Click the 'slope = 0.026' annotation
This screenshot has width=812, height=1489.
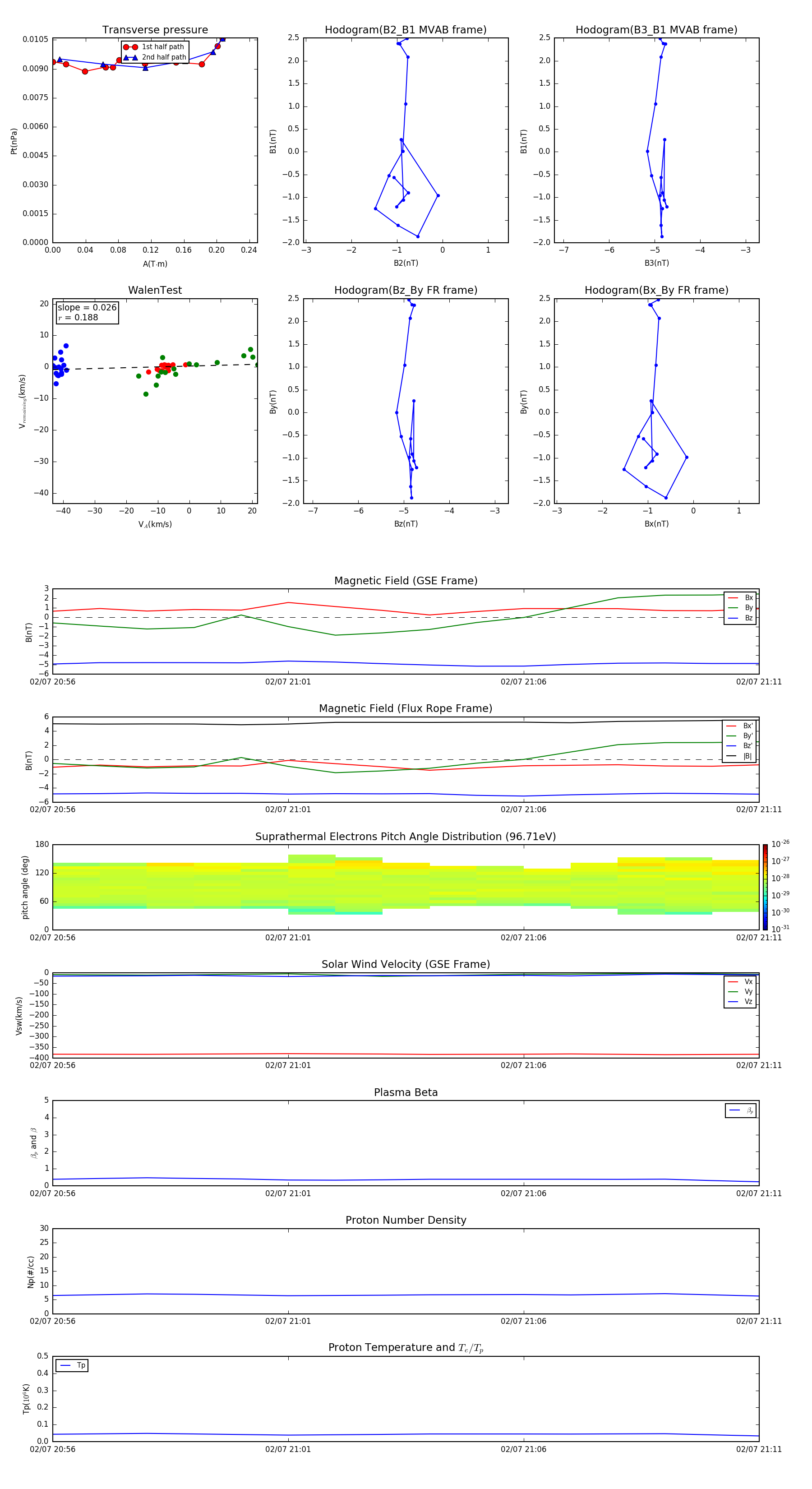click(87, 308)
